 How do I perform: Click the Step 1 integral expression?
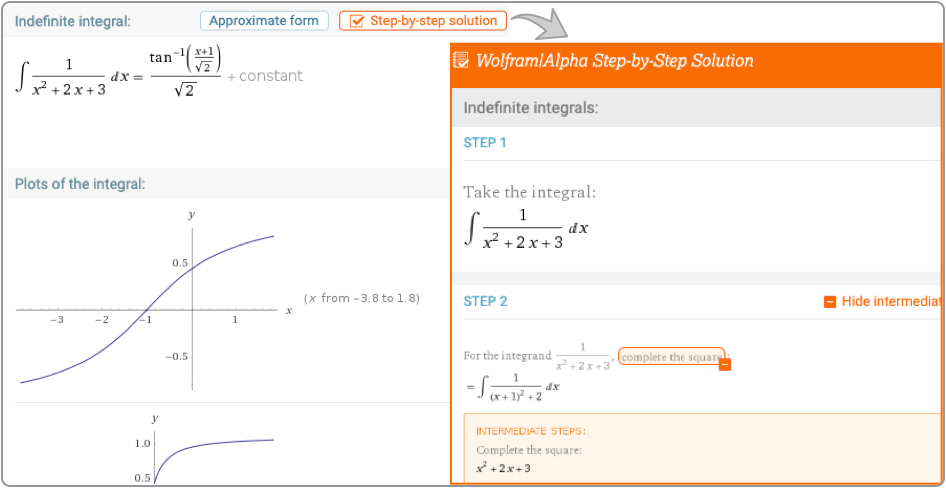(527, 228)
